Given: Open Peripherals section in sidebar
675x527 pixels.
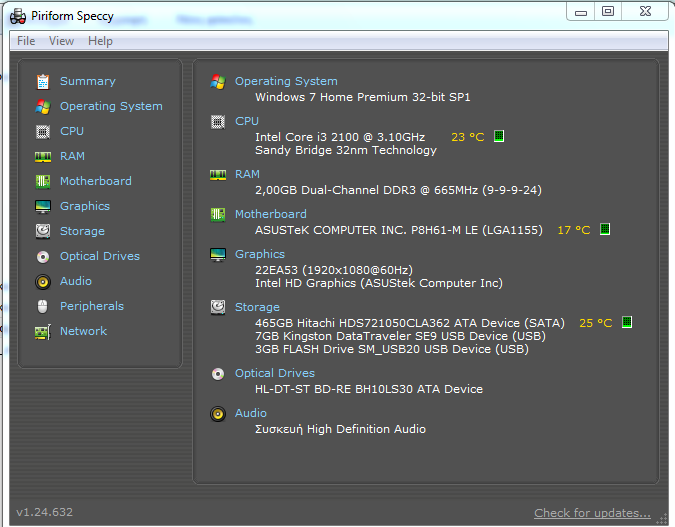Looking at the screenshot, I should click(x=92, y=306).
